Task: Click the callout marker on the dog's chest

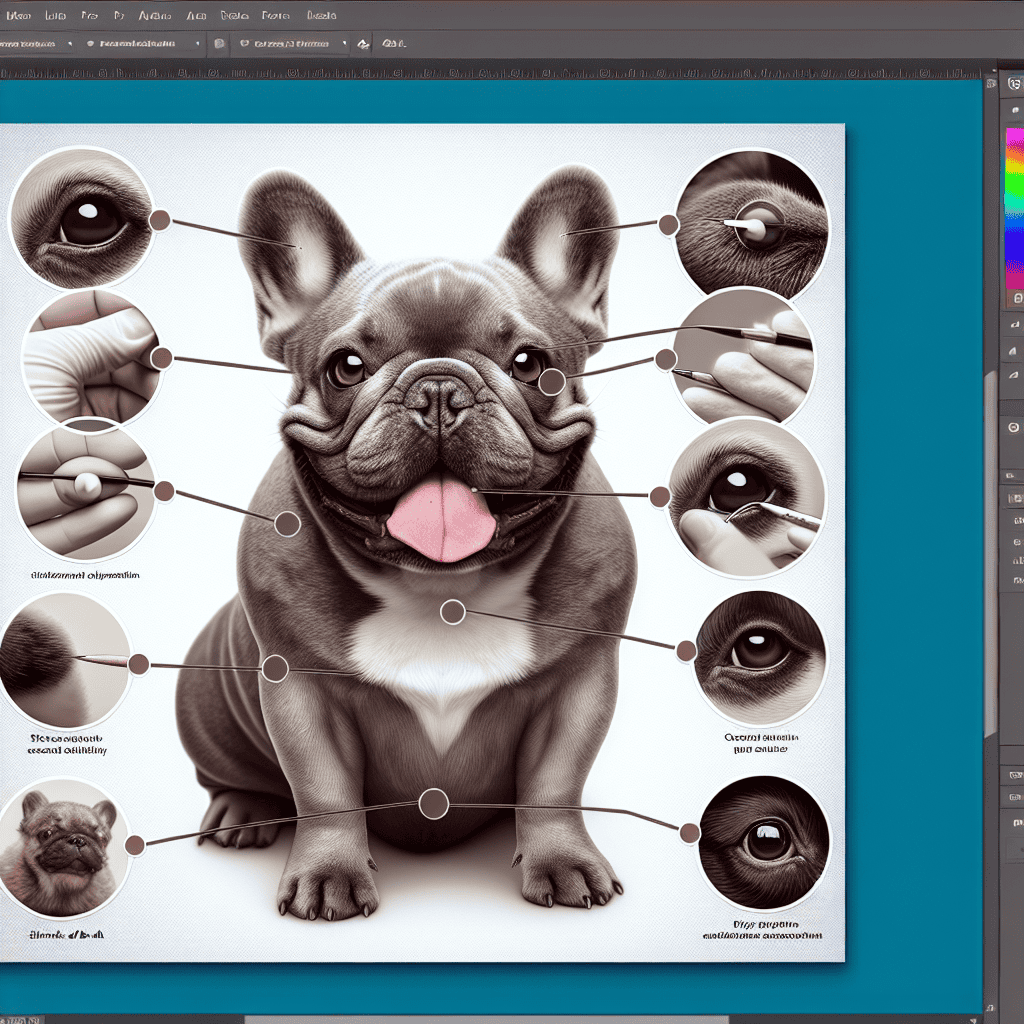Action: (x=452, y=612)
